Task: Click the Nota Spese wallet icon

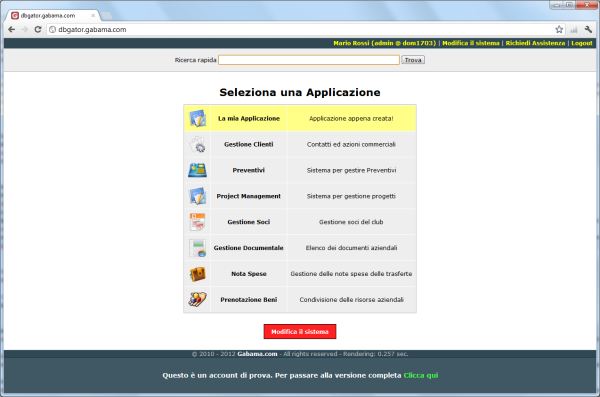Action: click(198, 274)
